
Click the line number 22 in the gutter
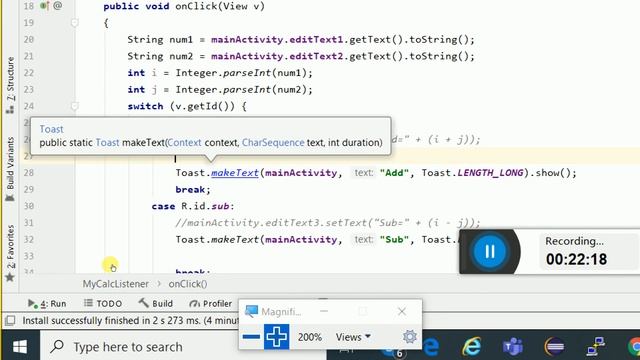click(28, 73)
